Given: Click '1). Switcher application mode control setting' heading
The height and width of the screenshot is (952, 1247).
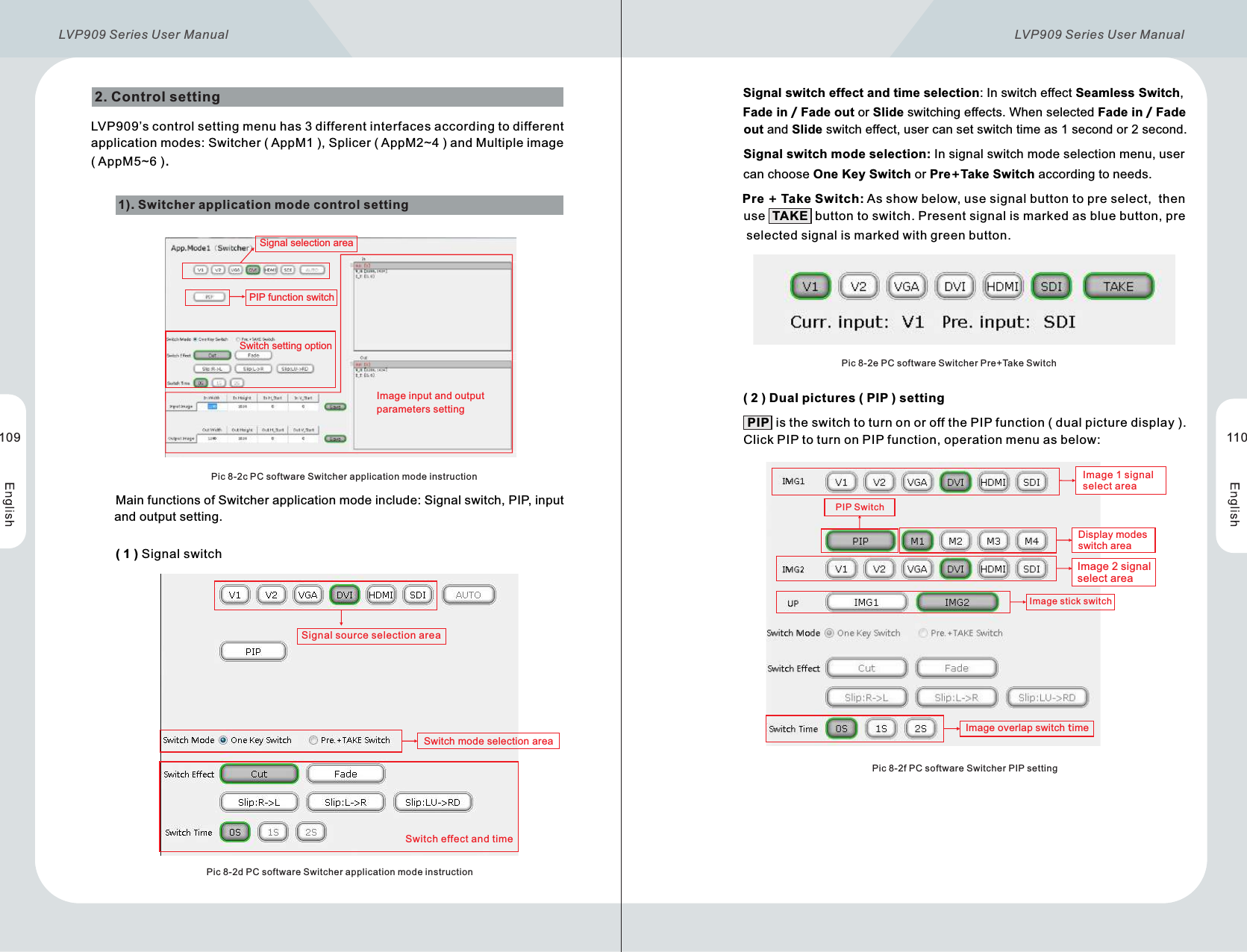Looking at the screenshot, I should (340, 205).
